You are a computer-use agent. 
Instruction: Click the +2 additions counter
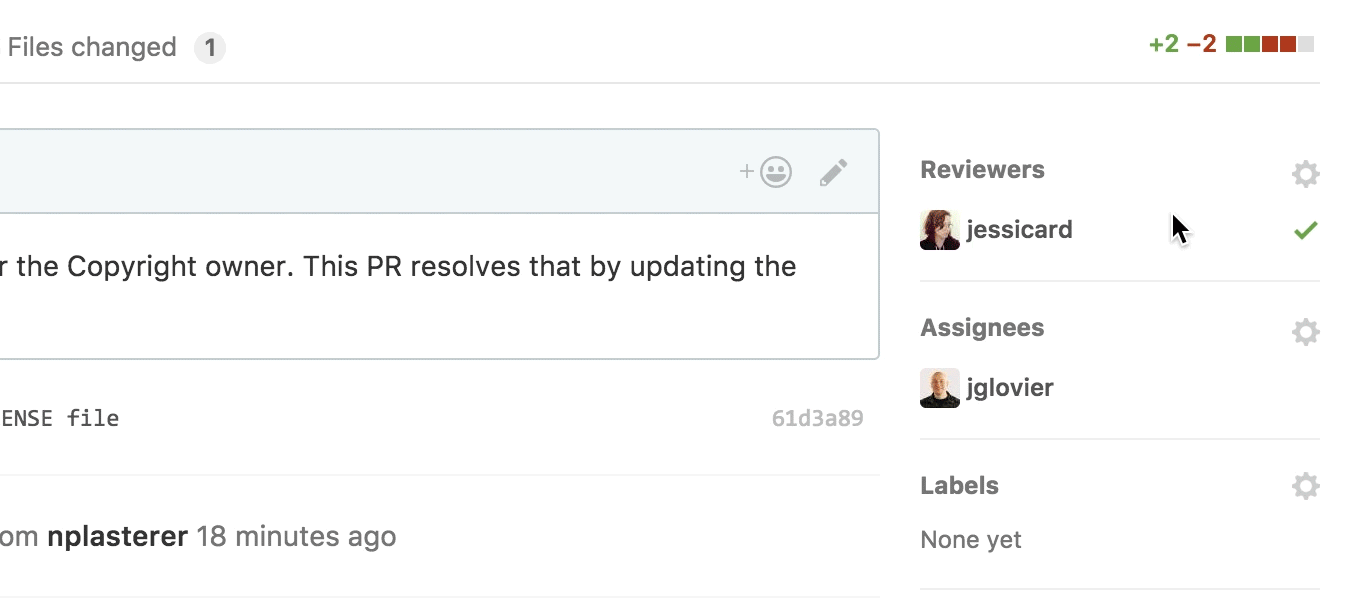click(x=1162, y=43)
